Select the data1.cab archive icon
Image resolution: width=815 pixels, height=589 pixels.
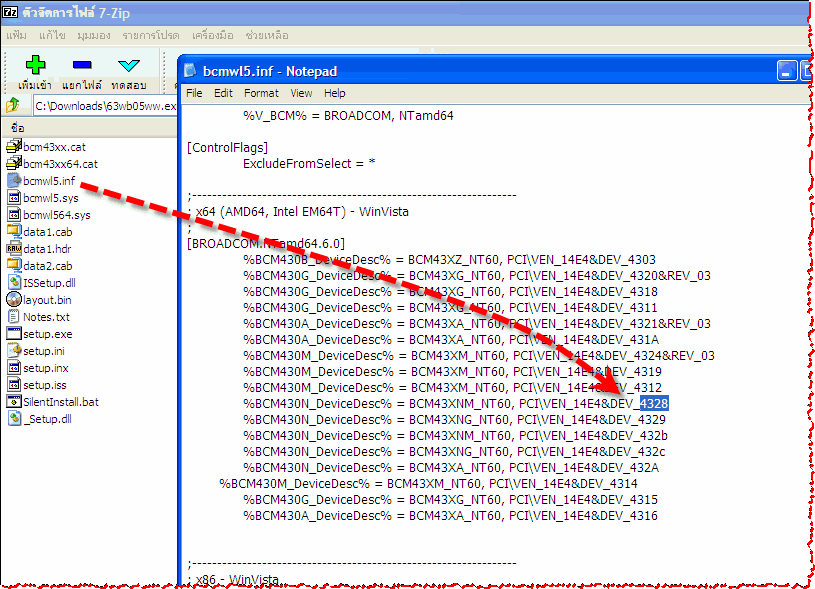coord(14,232)
